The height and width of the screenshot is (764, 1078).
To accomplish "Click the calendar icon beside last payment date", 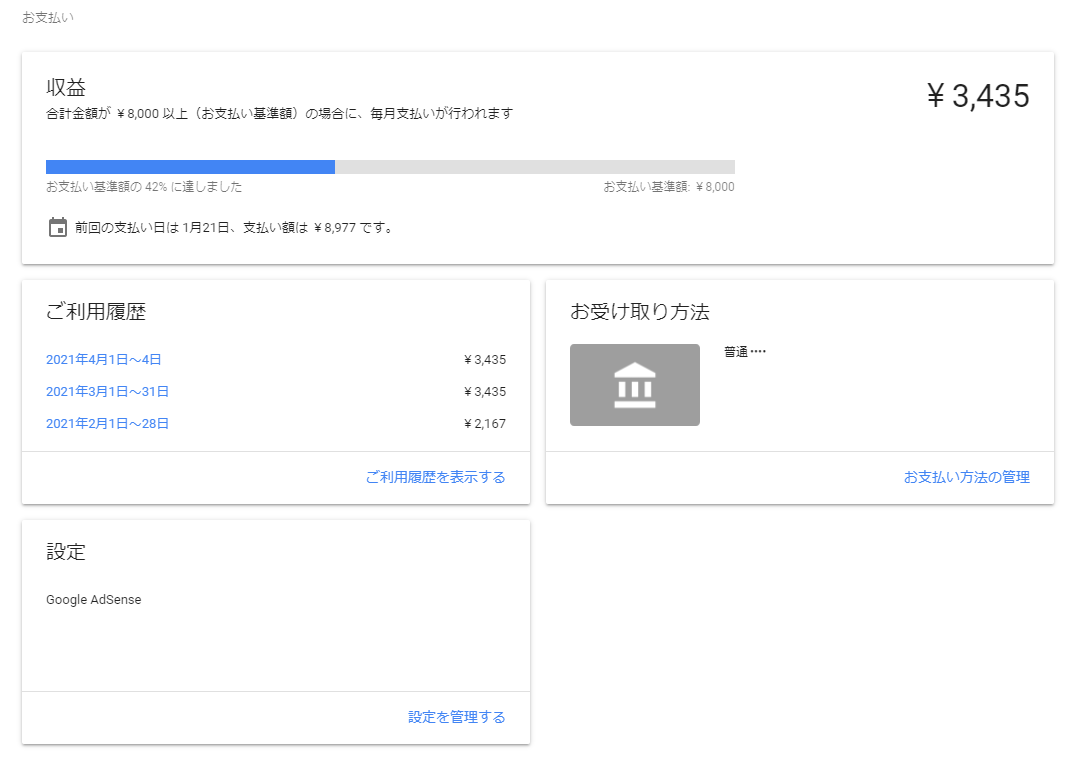I will click(x=58, y=227).
